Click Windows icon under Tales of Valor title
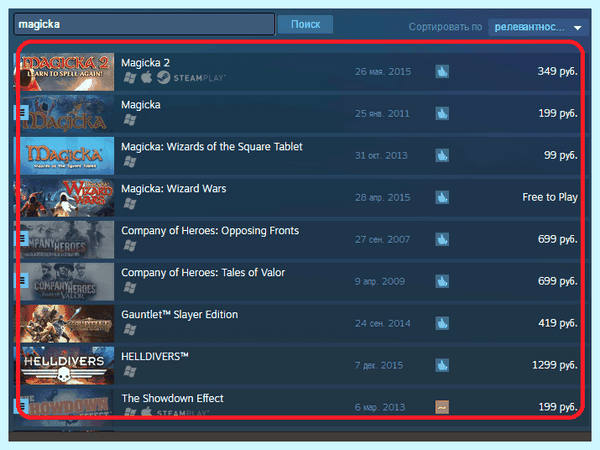Image resolution: width=600 pixels, height=450 pixels. (130, 287)
